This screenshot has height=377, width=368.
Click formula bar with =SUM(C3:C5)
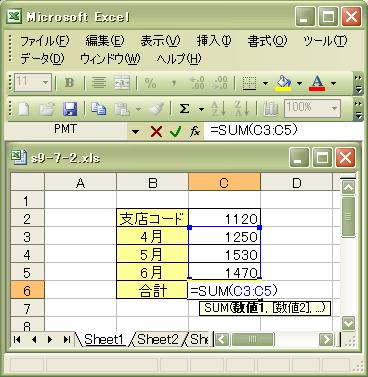click(283, 131)
